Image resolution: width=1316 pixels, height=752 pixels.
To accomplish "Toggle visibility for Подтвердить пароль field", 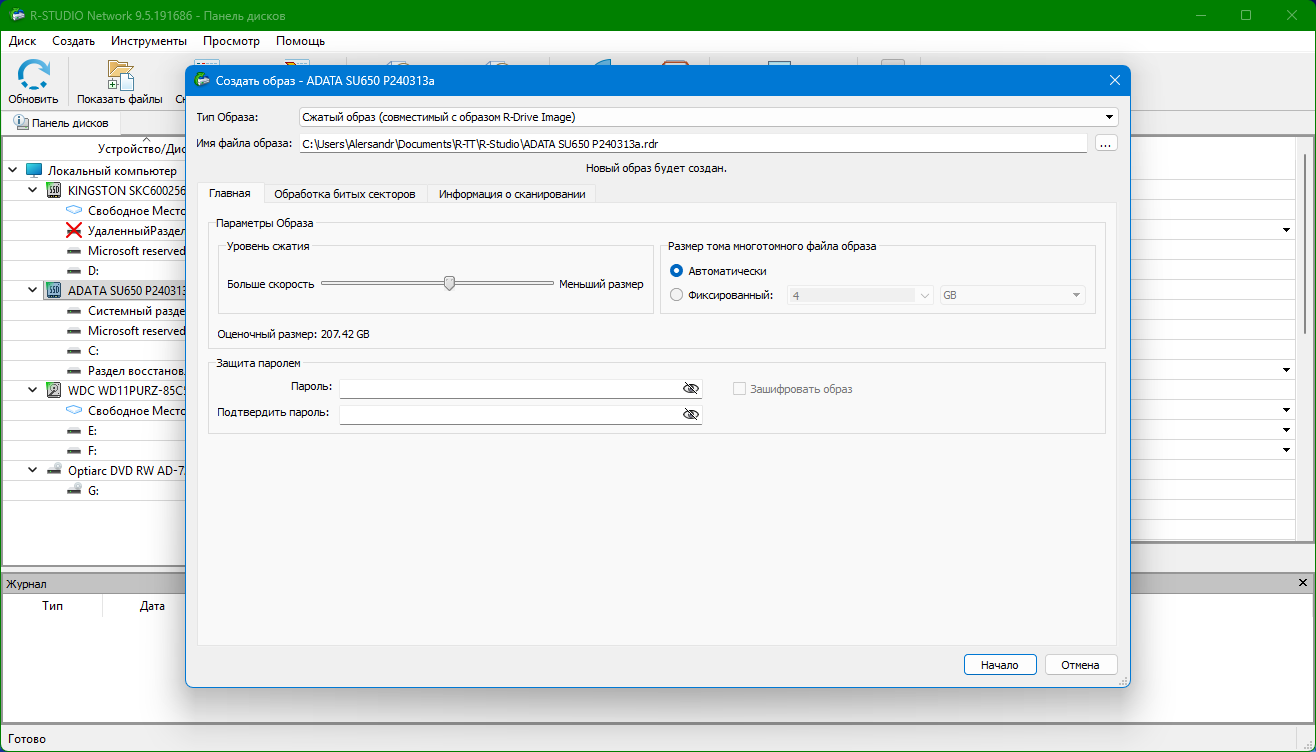I will 690,413.
